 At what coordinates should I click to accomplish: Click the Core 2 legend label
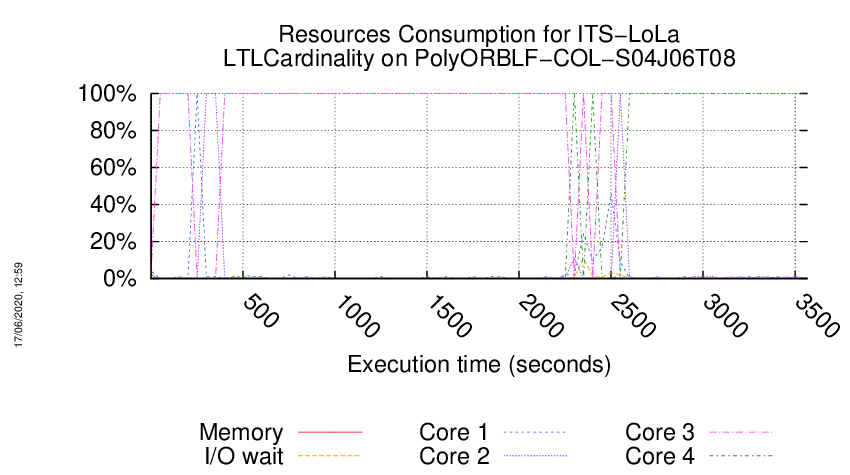pos(454,456)
